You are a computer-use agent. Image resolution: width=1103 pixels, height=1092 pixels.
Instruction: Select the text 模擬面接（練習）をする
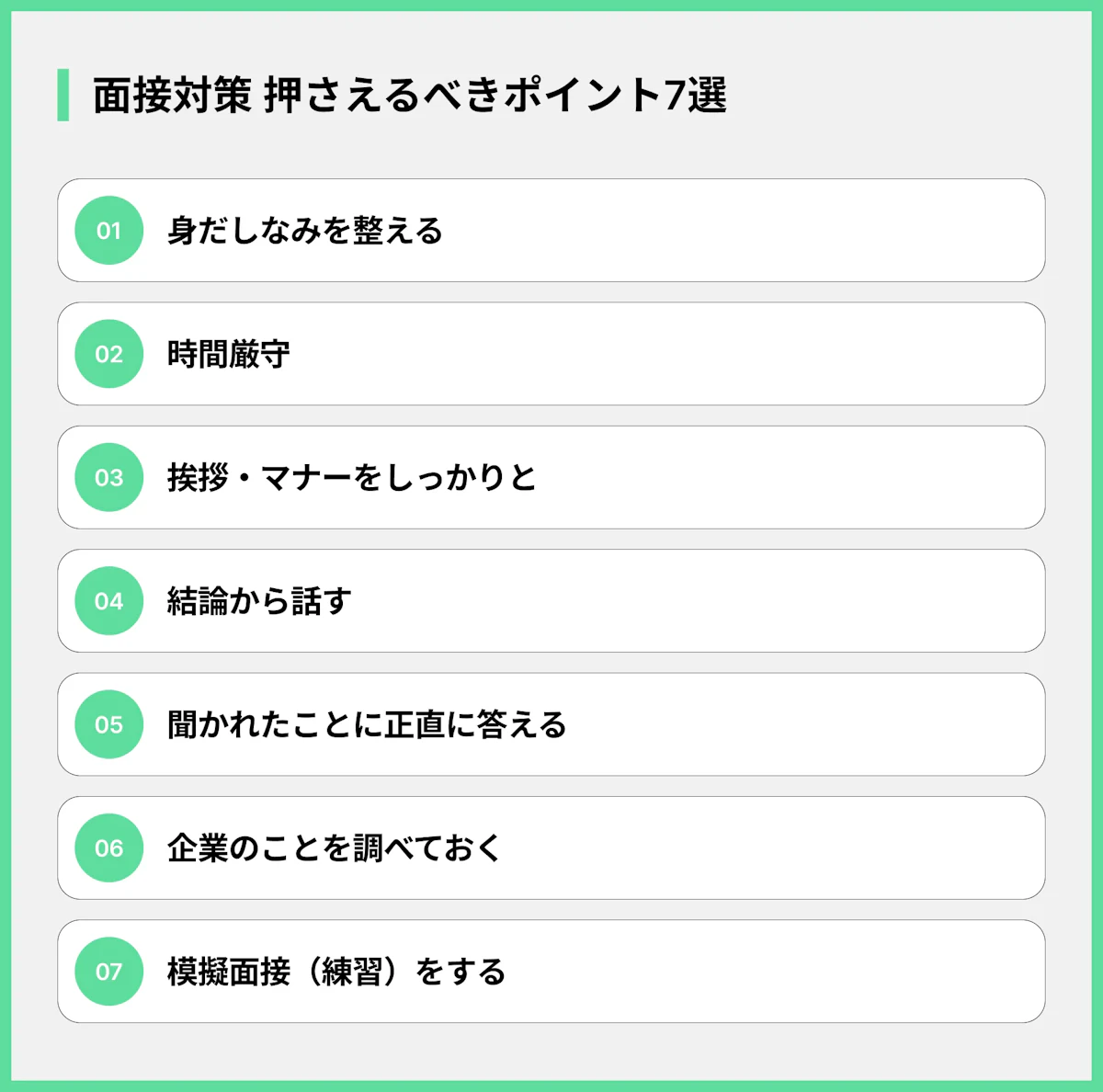point(336,972)
